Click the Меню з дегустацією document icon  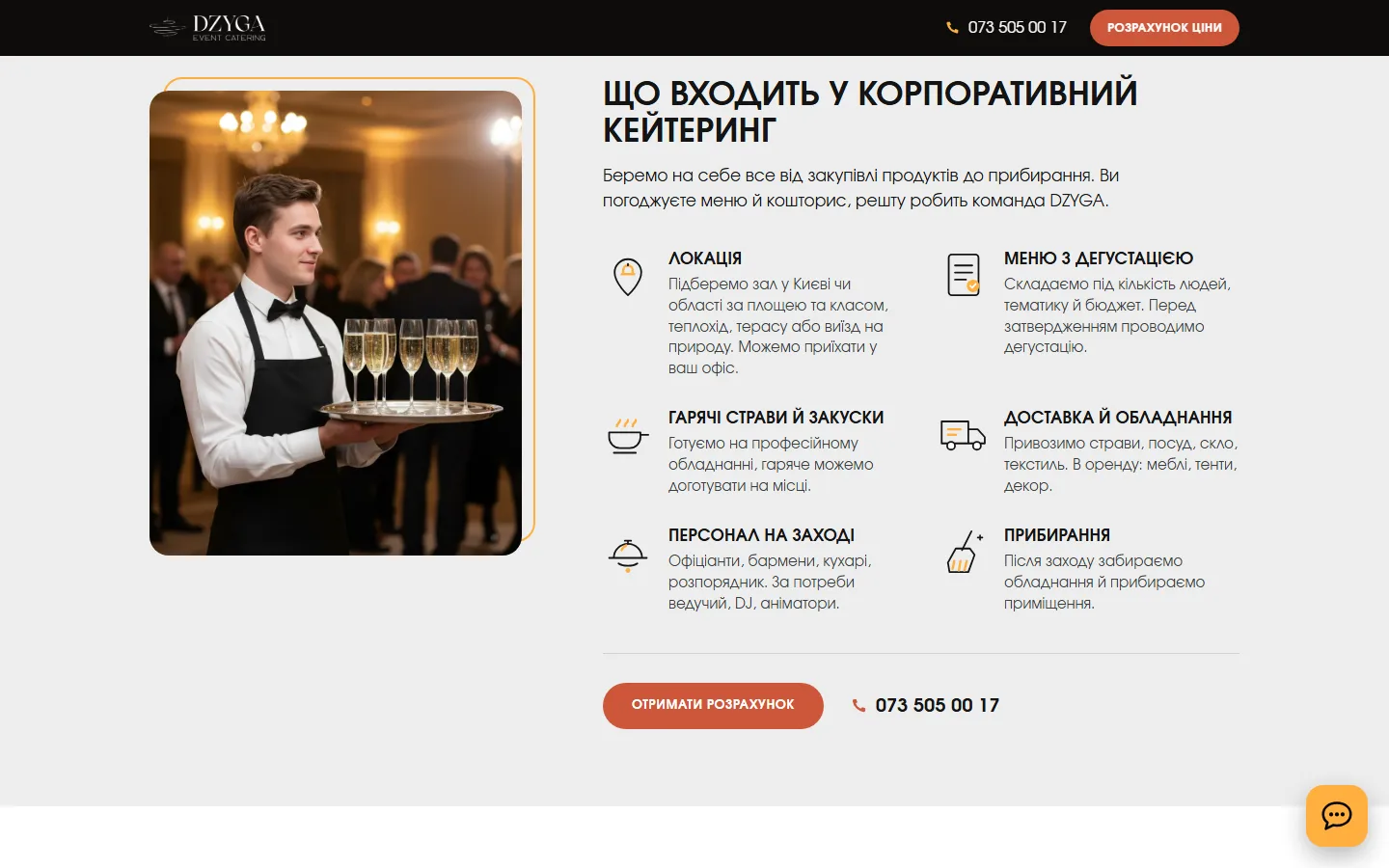(964, 275)
